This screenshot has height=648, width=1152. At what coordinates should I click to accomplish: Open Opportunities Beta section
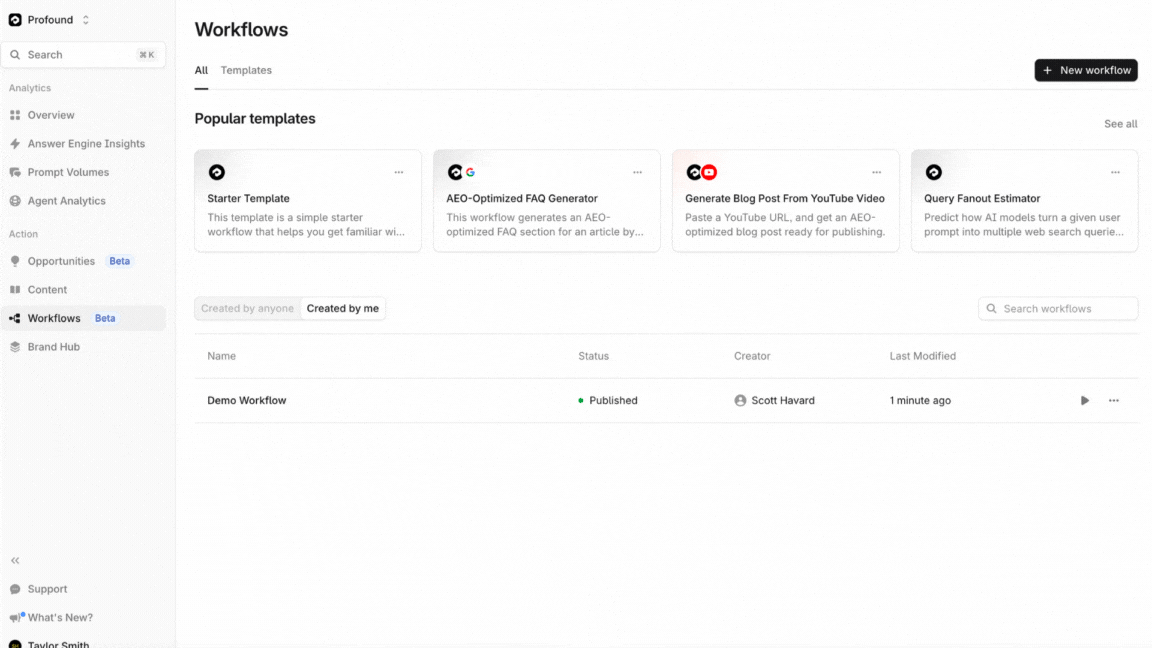[x=61, y=261]
